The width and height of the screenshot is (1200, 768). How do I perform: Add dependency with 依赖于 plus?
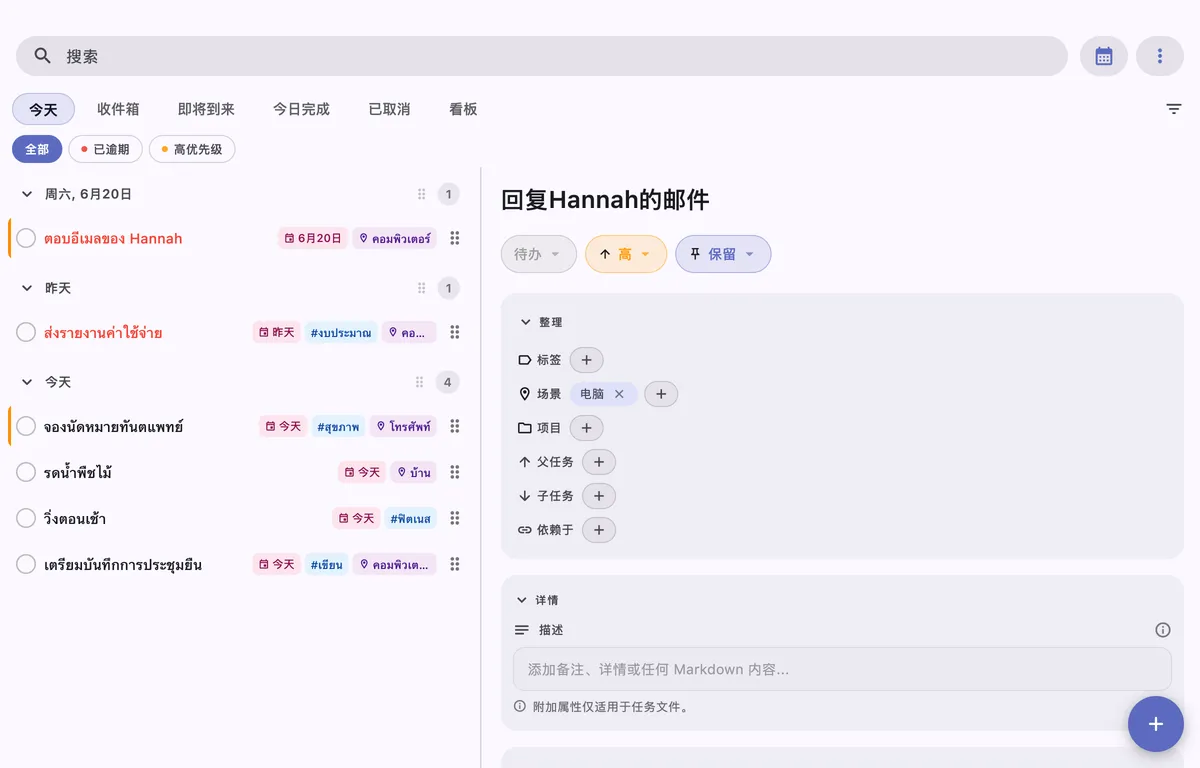(x=599, y=530)
